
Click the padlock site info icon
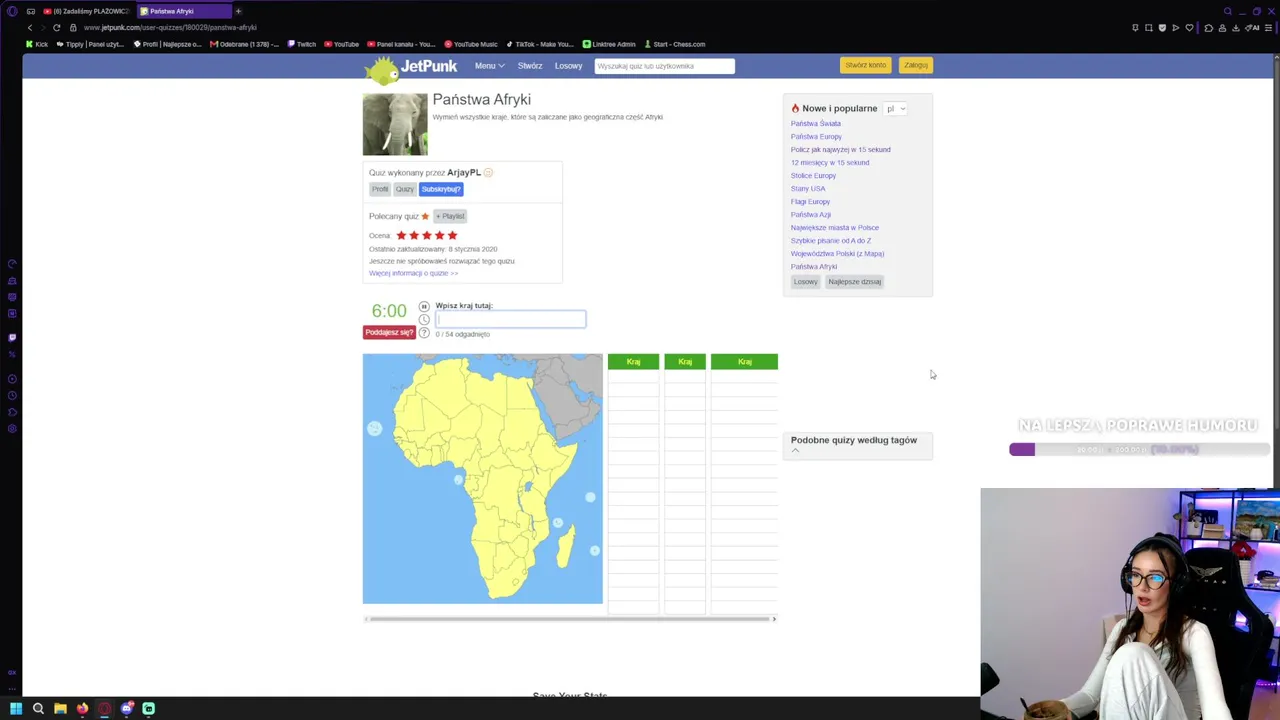pyautogui.click(x=73, y=28)
